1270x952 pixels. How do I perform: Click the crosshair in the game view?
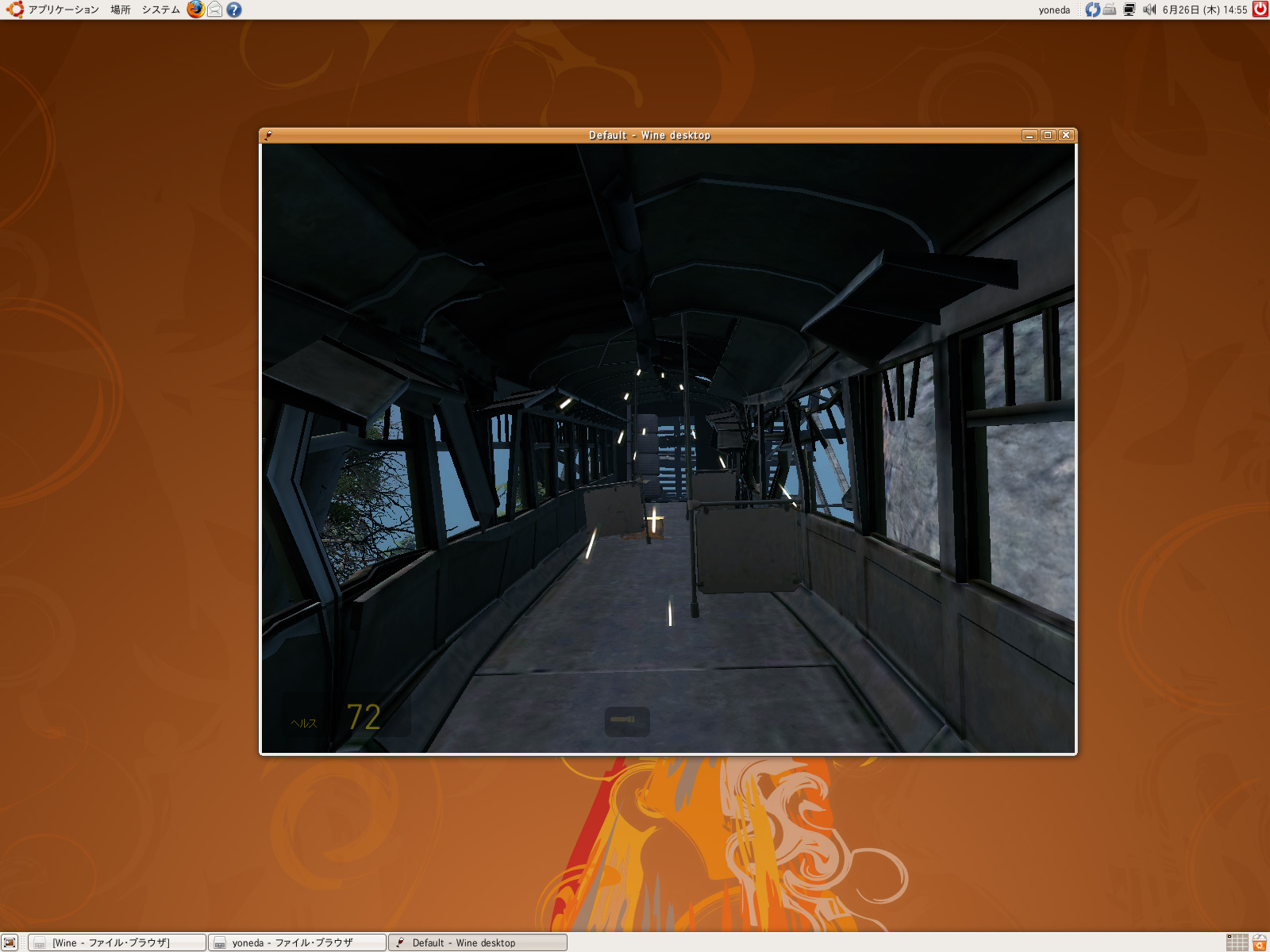click(654, 520)
